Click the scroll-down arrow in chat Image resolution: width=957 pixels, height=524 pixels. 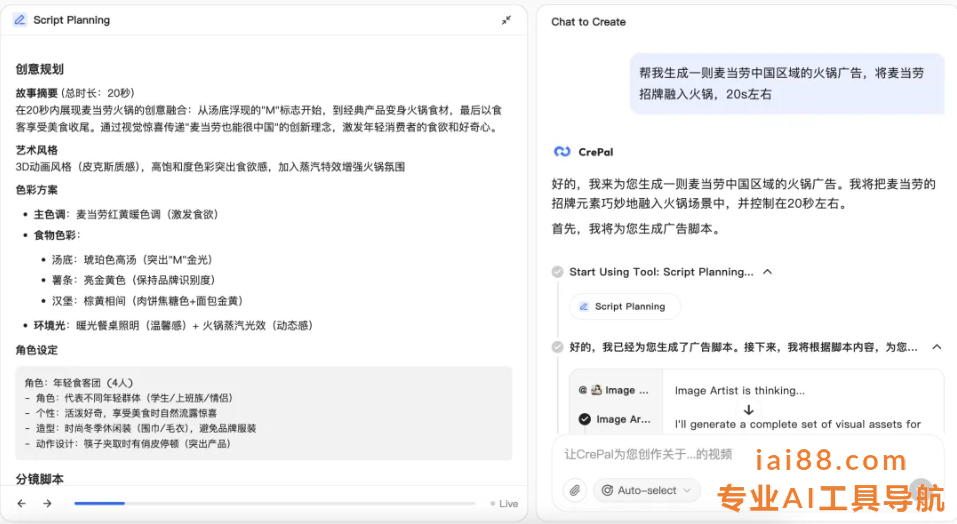[749, 410]
